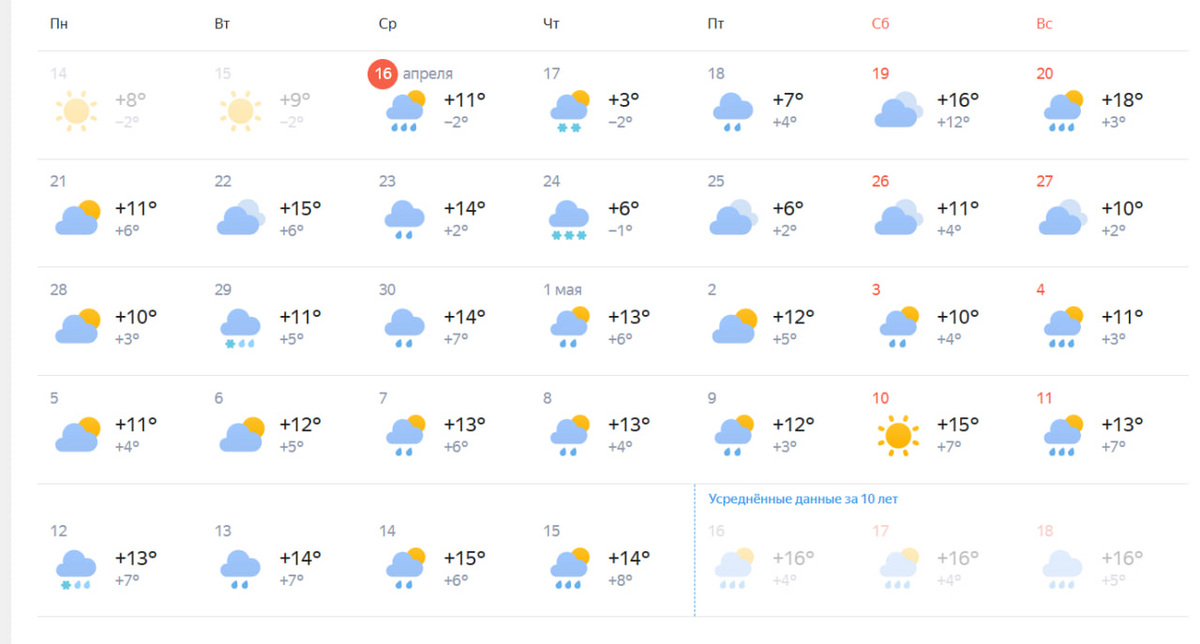
Task: Click the rain cloud icon for April 18
Action: coord(733,111)
